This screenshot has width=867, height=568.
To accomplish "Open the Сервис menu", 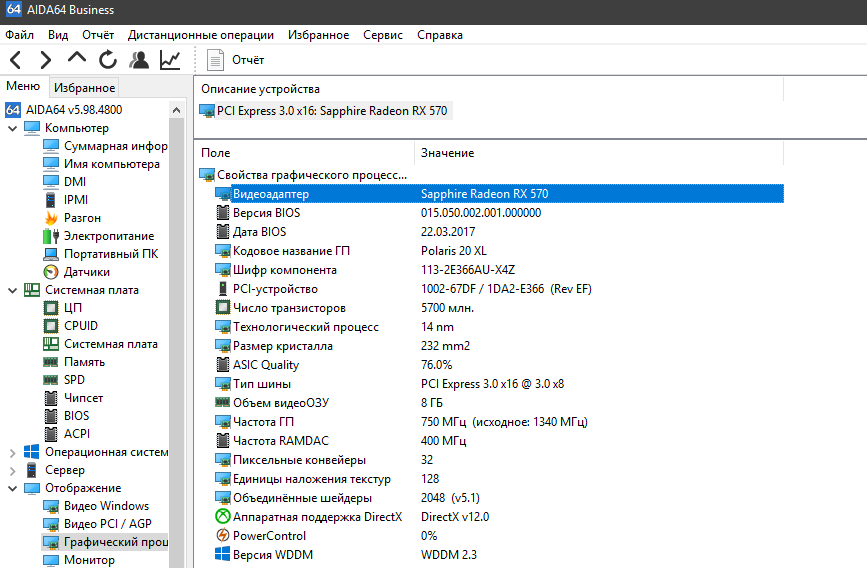I will coord(383,35).
